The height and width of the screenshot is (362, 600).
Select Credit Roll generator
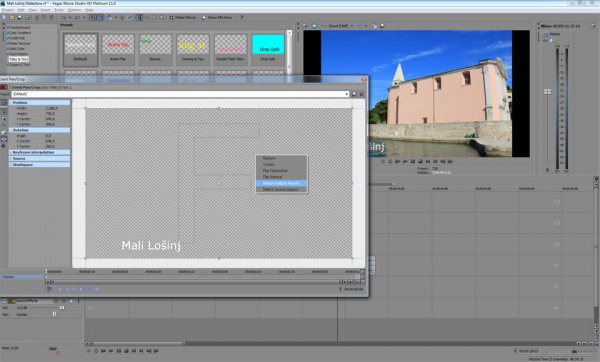click(16, 38)
